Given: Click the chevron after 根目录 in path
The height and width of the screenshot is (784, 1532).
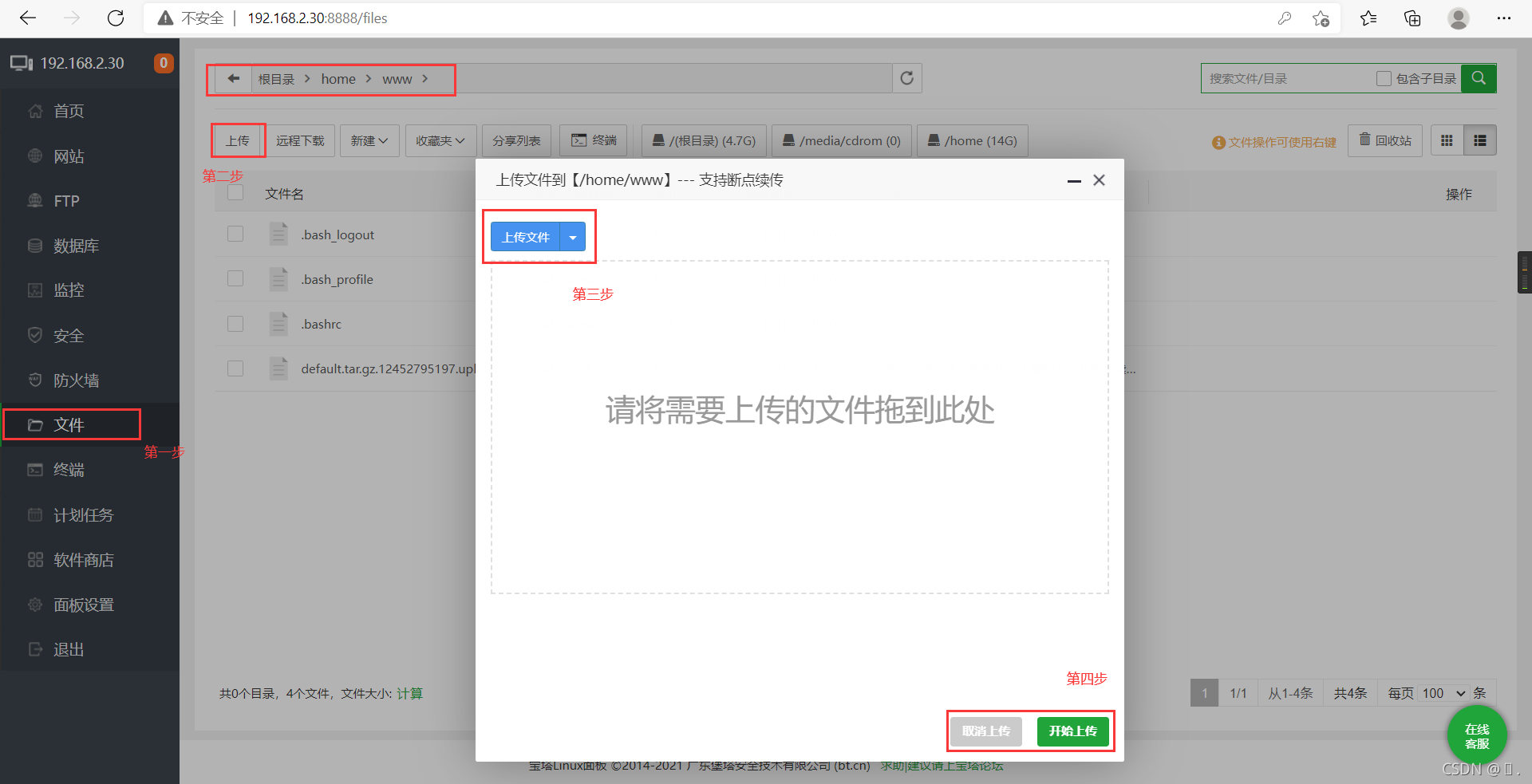Looking at the screenshot, I should point(307,78).
